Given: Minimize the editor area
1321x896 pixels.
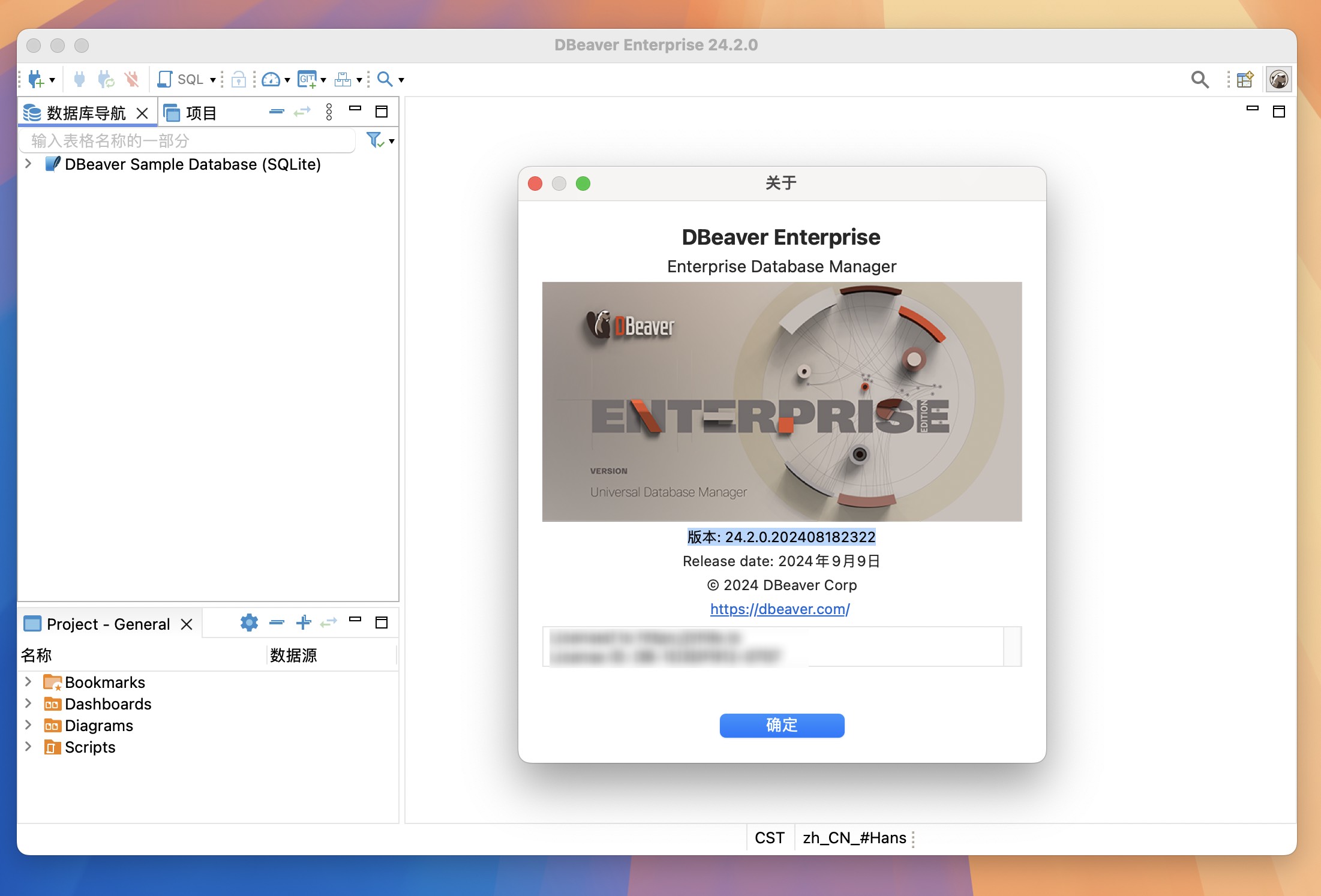Looking at the screenshot, I should tap(1253, 109).
